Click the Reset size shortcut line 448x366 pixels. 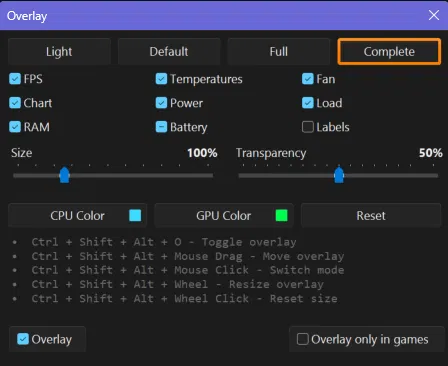[x=184, y=298]
